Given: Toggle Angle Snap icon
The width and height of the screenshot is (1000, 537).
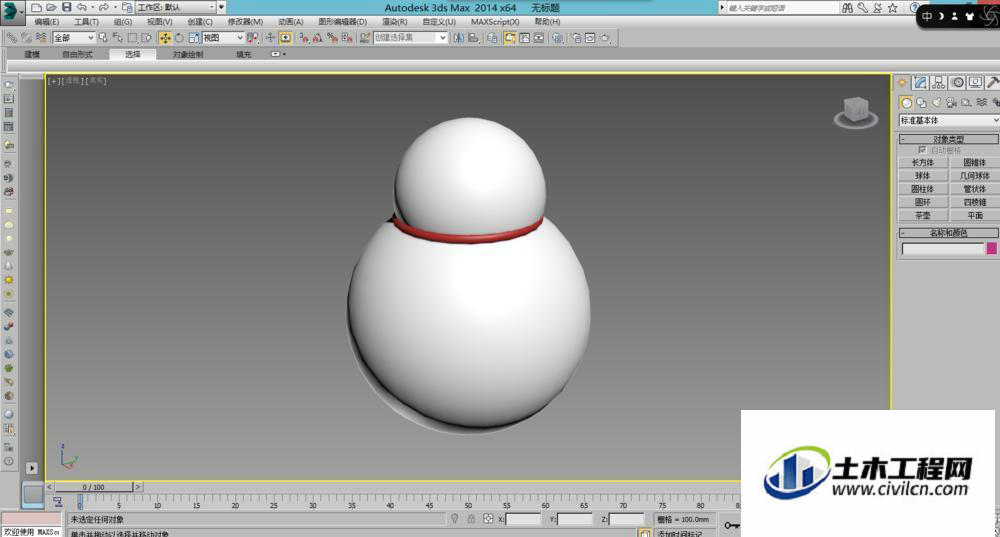Looking at the screenshot, I should pos(318,38).
